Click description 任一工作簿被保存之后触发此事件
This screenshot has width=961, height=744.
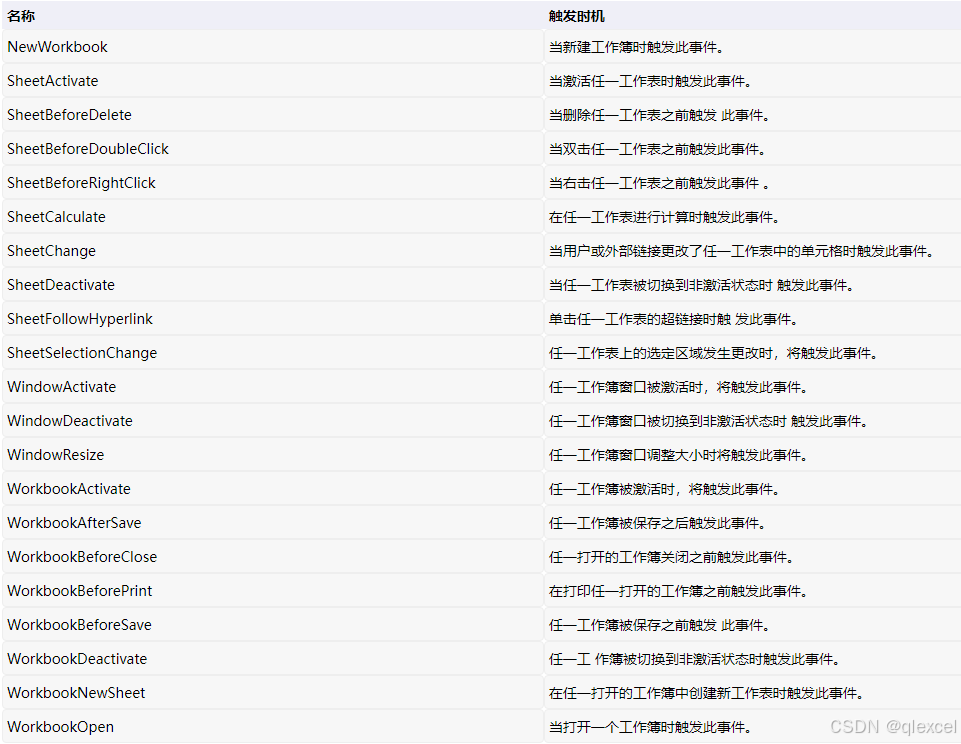[x=657, y=523]
